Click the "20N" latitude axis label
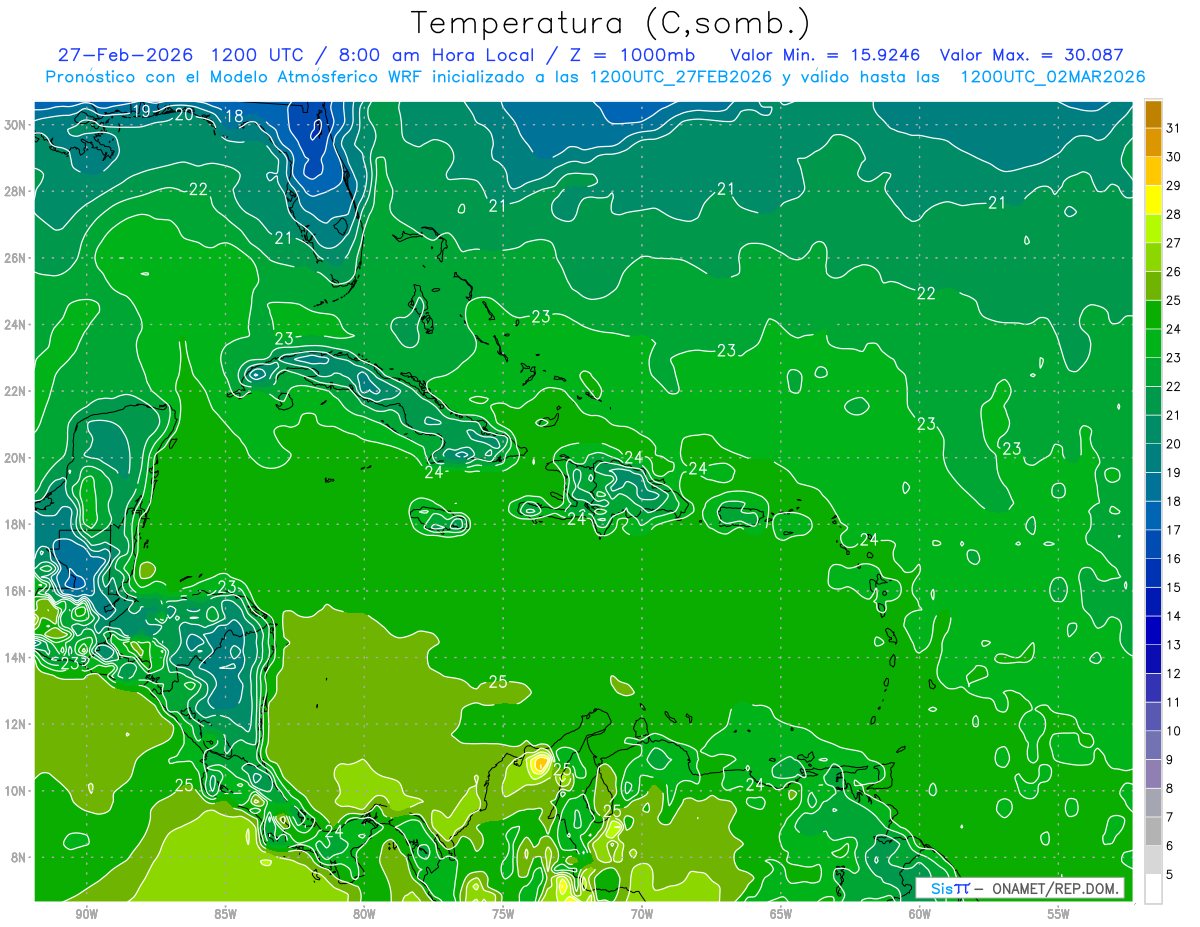This screenshot has width=1200, height=927. click(x=16, y=458)
